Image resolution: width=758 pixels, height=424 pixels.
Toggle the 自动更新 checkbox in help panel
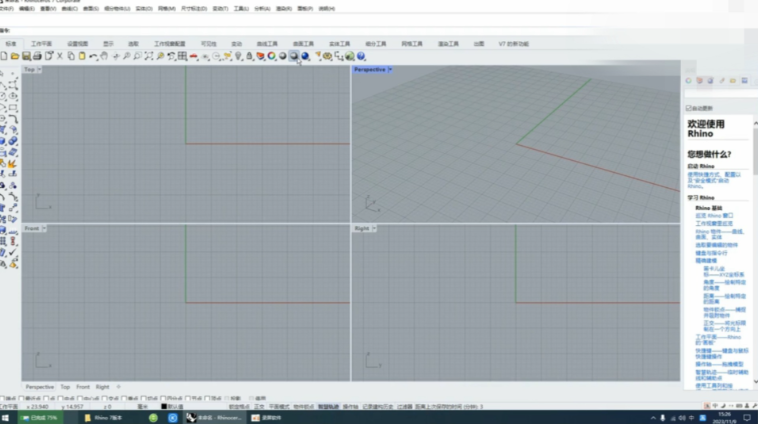pos(688,108)
